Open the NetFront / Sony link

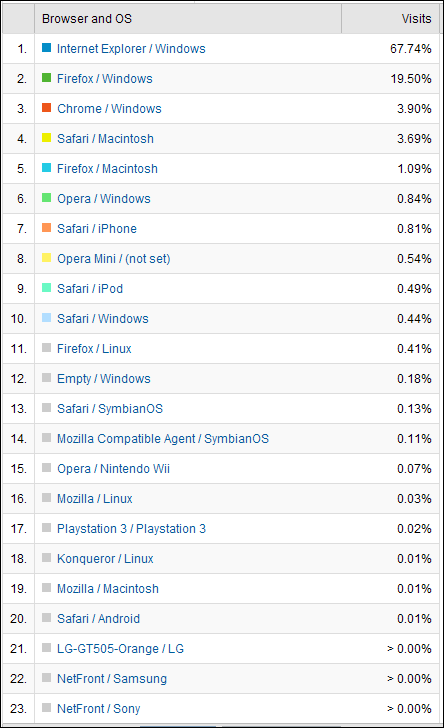click(x=98, y=709)
